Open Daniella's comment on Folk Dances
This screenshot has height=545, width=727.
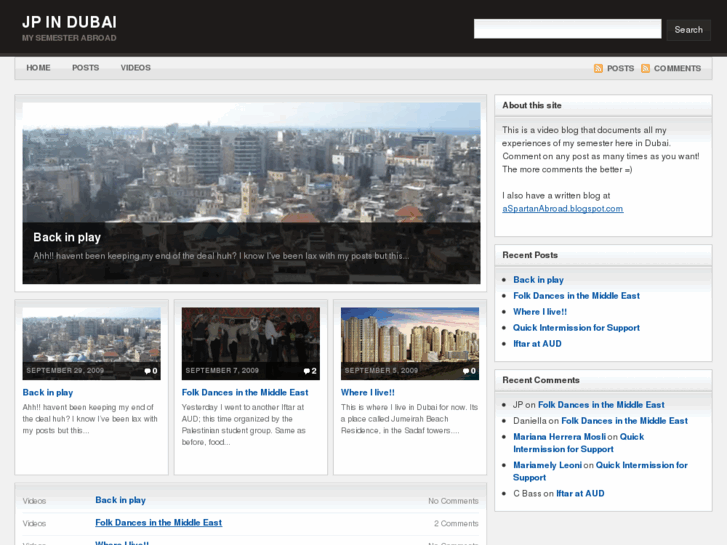[x=625, y=421]
